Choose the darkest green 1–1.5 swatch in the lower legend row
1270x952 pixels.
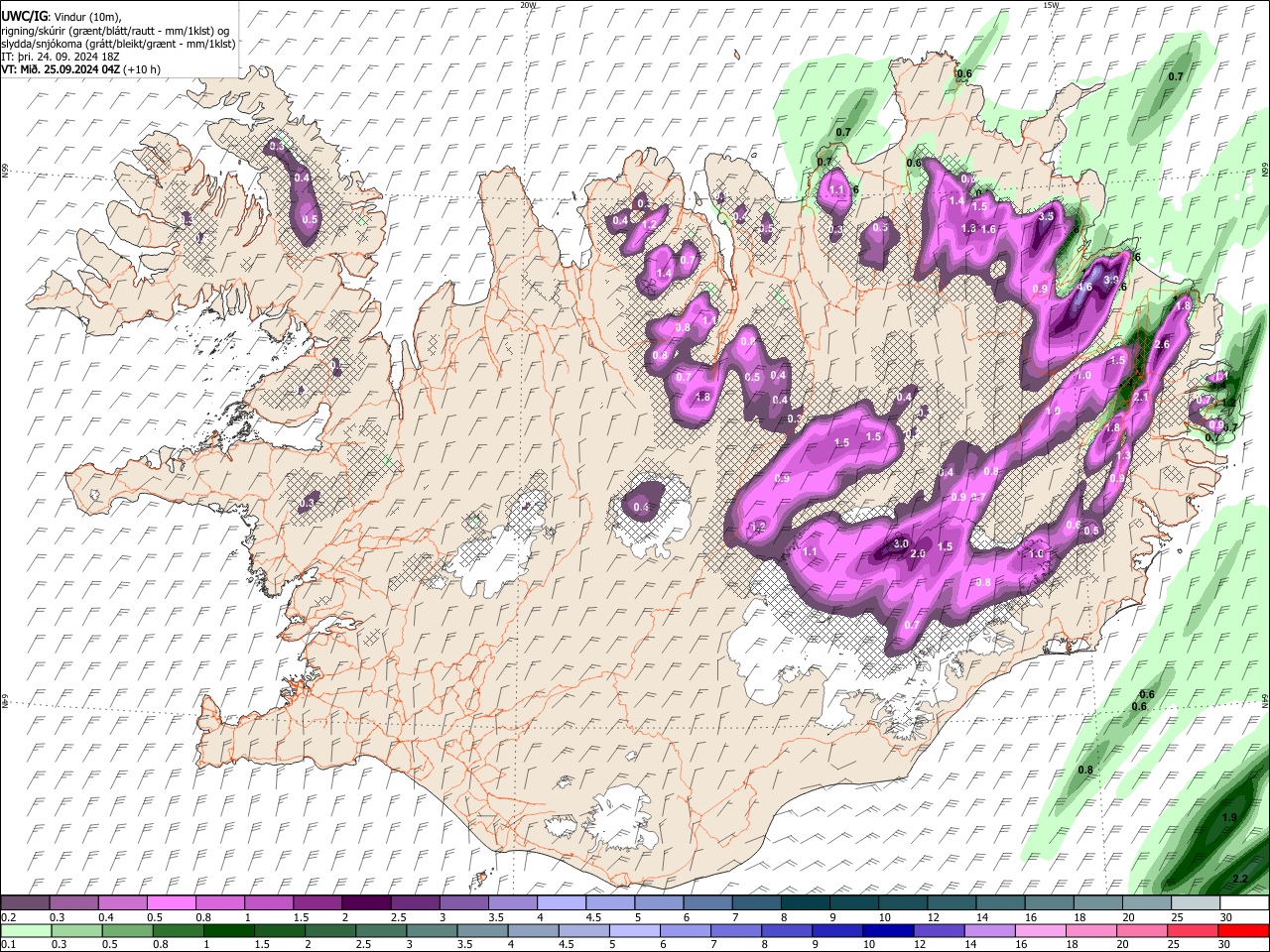(230, 931)
